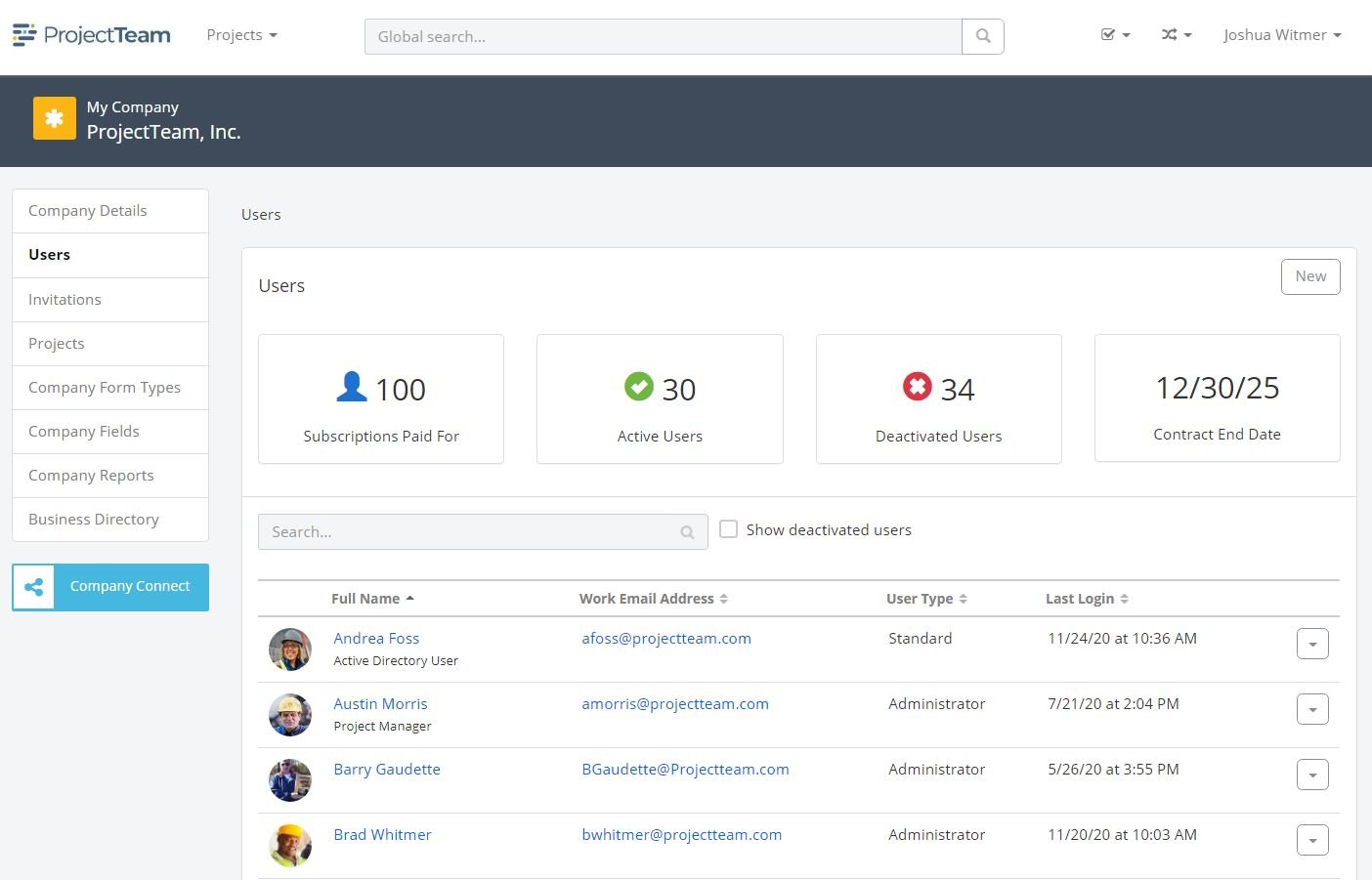The height and width of the screenshot is (880, 1372).
Task: Click the Subscriptions Paid For card
Action: (381, 398)
